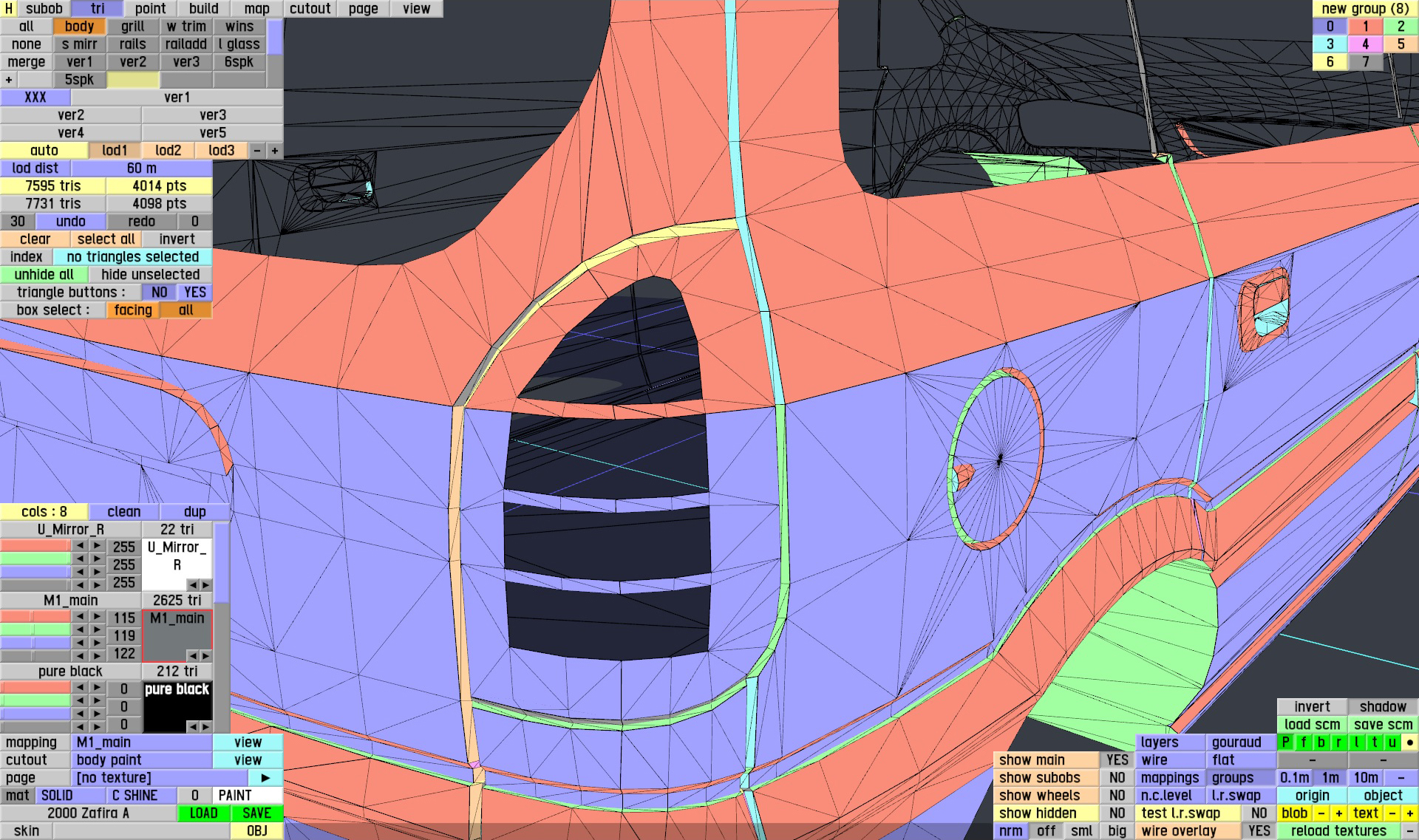Click the select all button
1419x840 pixels.
[106, 239]
